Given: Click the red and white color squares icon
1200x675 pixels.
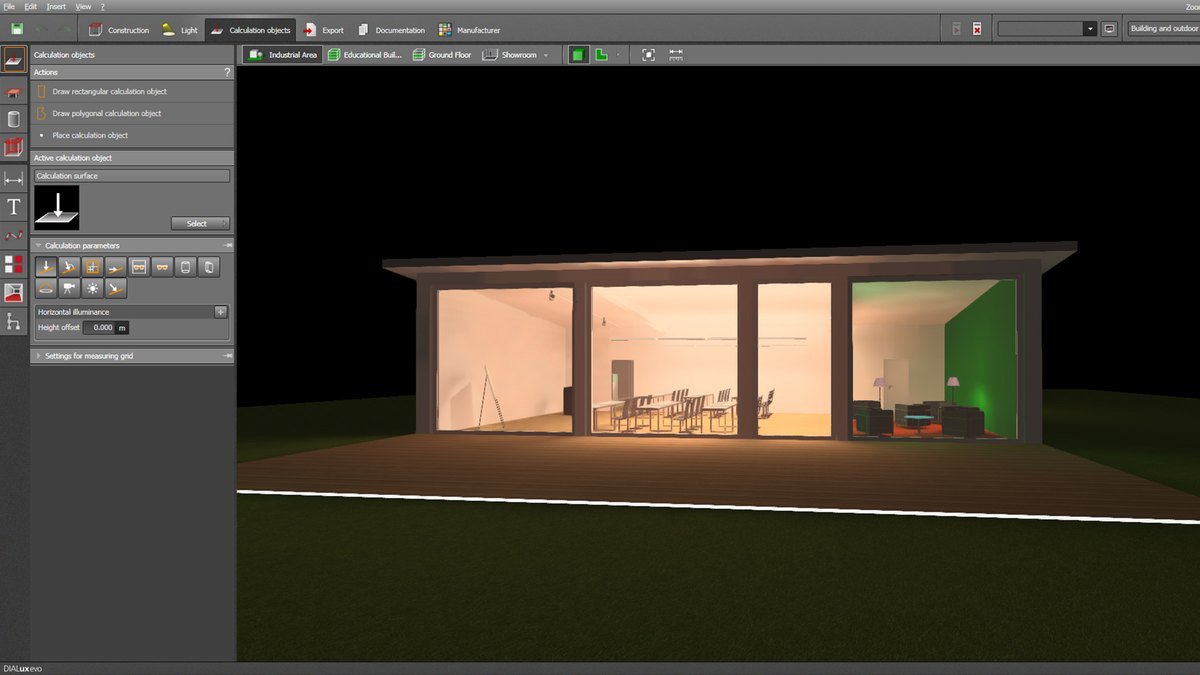Looking at the screenshot, I should point(14,265).
